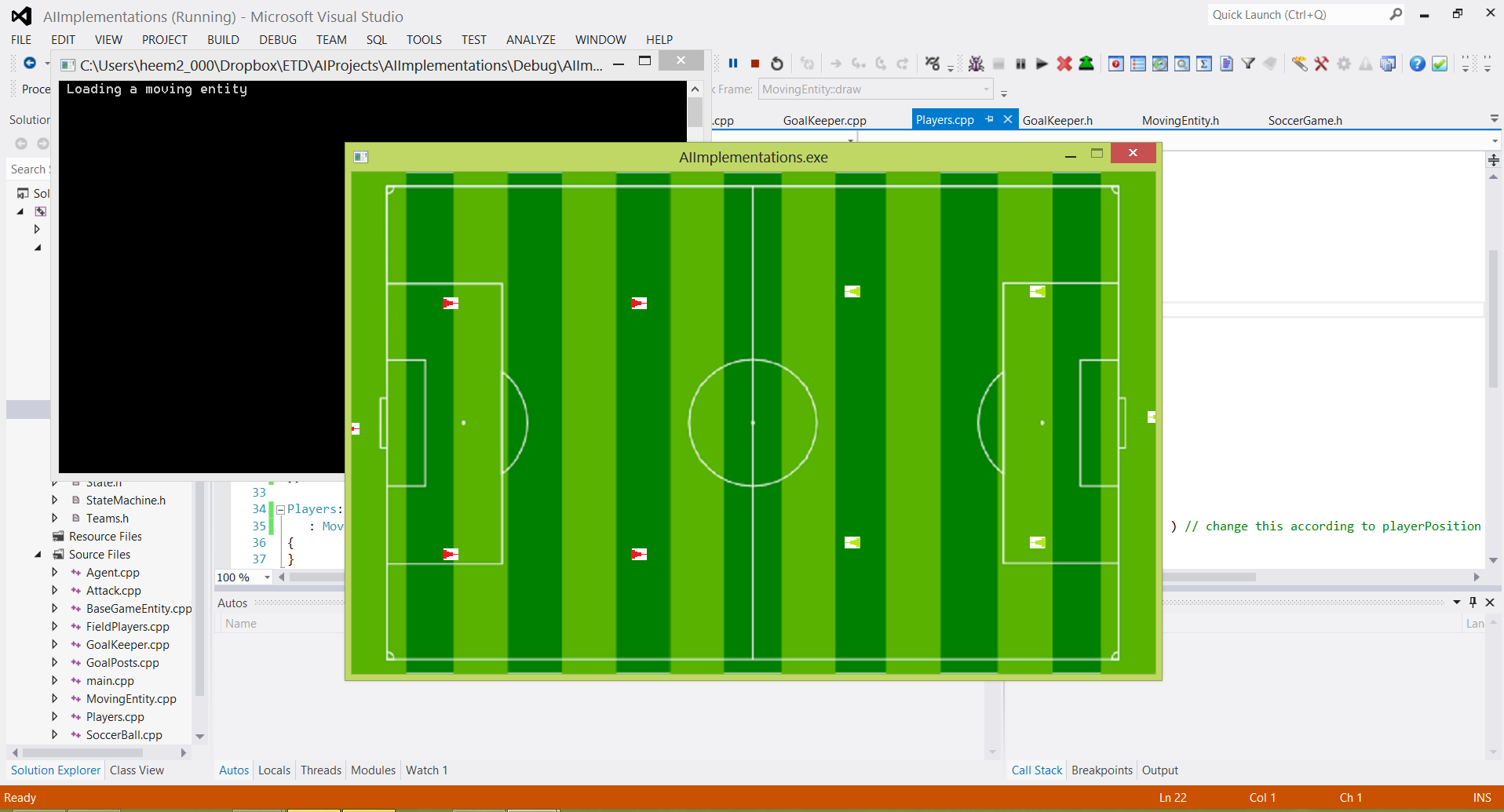
Task: Click the list-view window toolbar icon
Action: [1138, 64]
